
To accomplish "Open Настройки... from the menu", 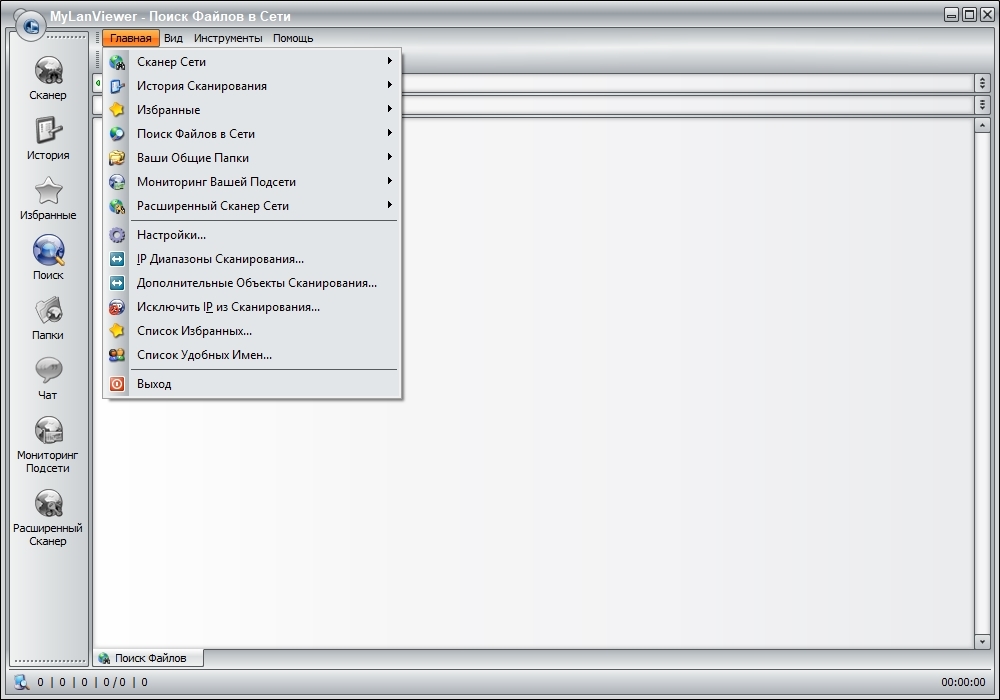I will [252, 235].
